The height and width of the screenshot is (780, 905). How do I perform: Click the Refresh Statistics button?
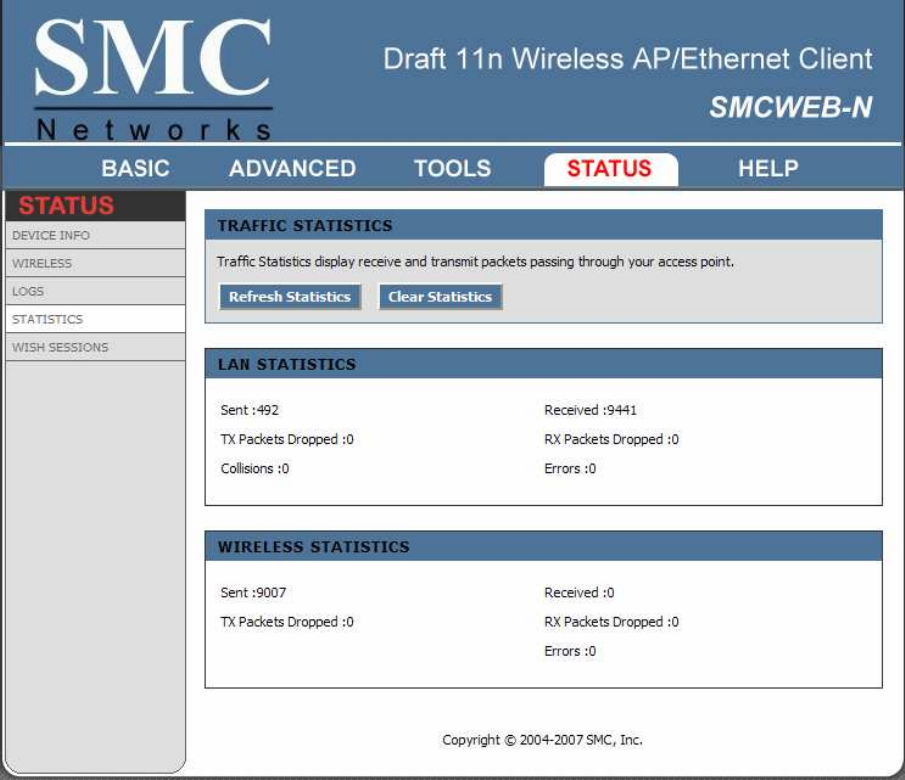290,297
